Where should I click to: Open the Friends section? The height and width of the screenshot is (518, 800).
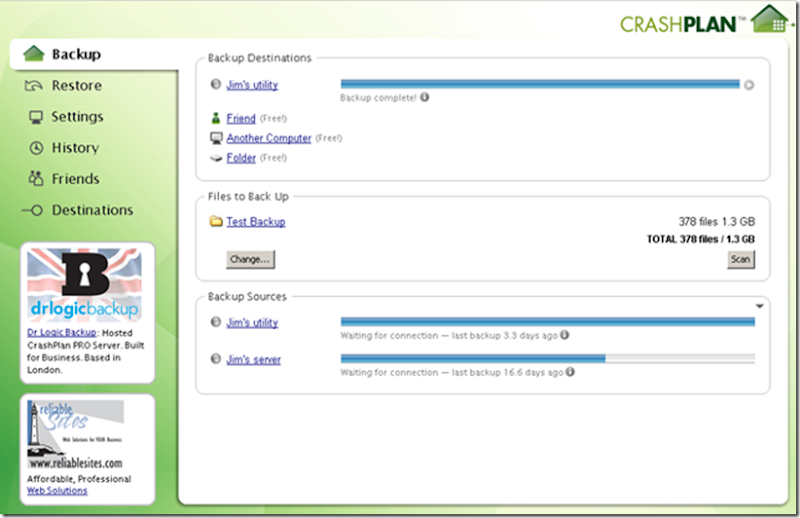click(x=76, y=179)
